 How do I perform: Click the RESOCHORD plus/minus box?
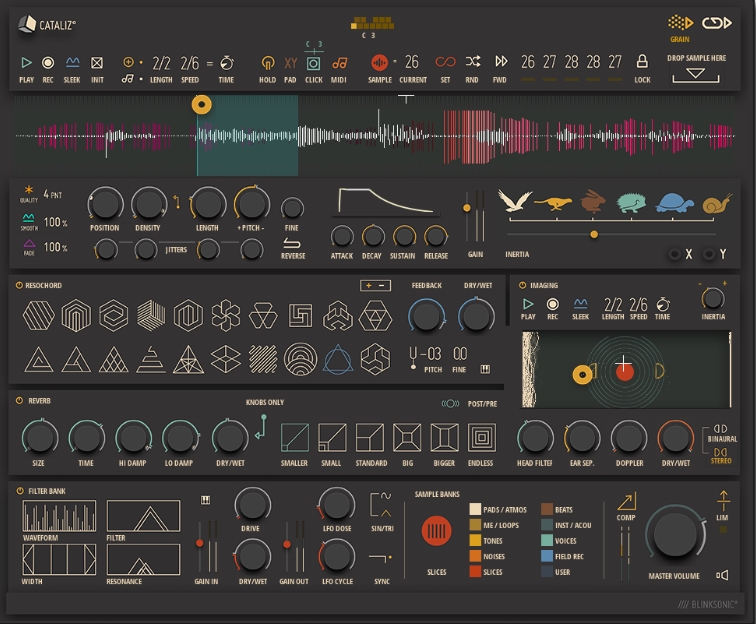click(375, 285)
